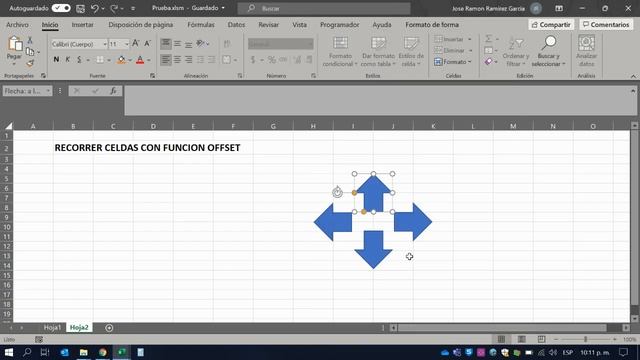Increase font size with large A icon
This screenshot has height=360, width=640.
pyautogui.click(x=136, y=43)
